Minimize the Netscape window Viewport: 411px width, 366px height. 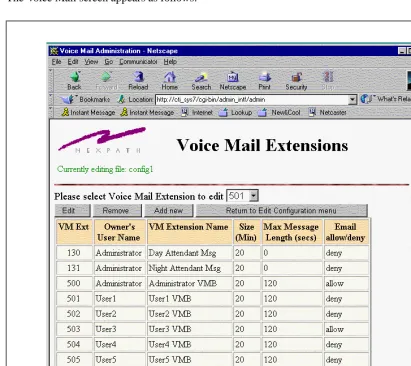coord(402,51)
